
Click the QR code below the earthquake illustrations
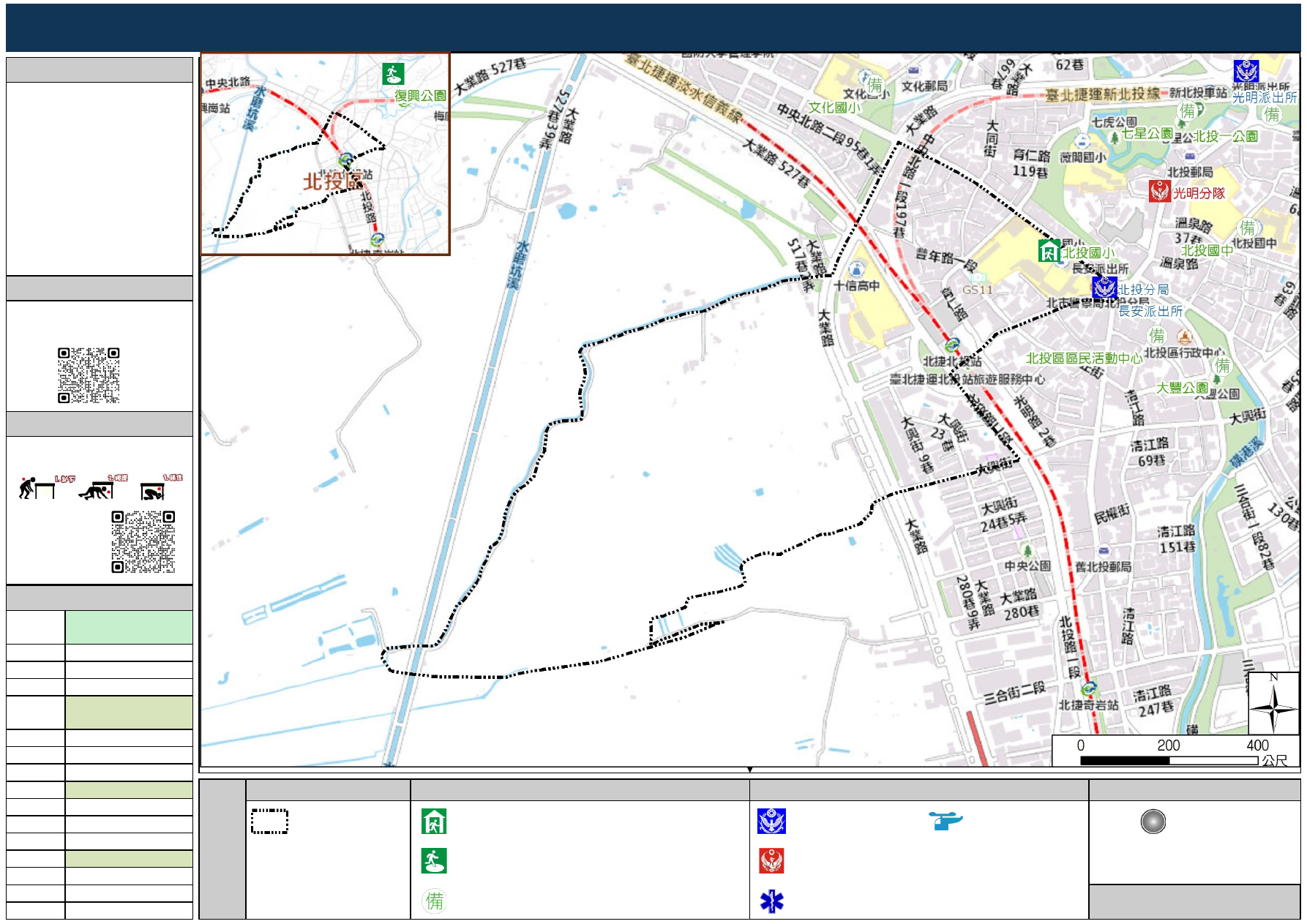point(143,542)
